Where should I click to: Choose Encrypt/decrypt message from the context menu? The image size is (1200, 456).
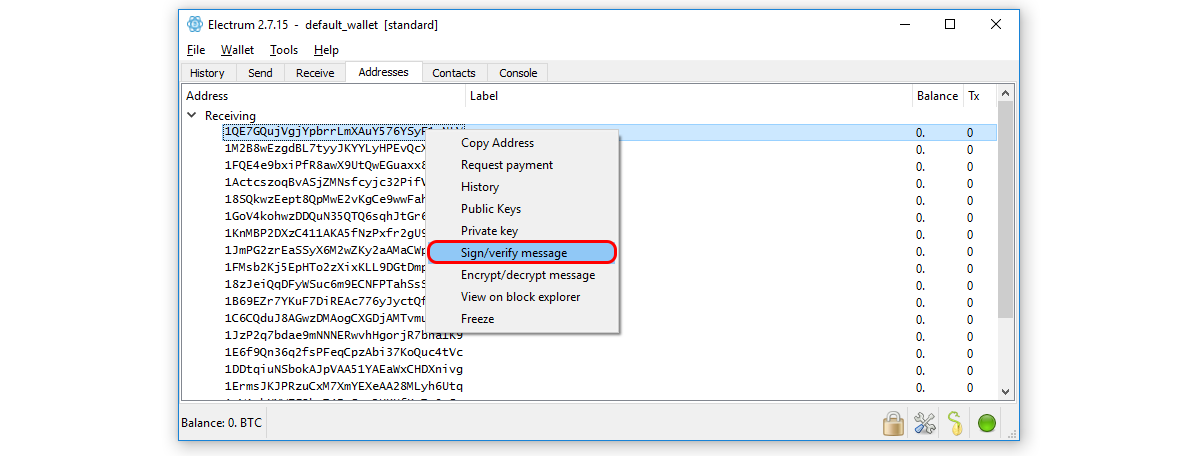point(523,275)
